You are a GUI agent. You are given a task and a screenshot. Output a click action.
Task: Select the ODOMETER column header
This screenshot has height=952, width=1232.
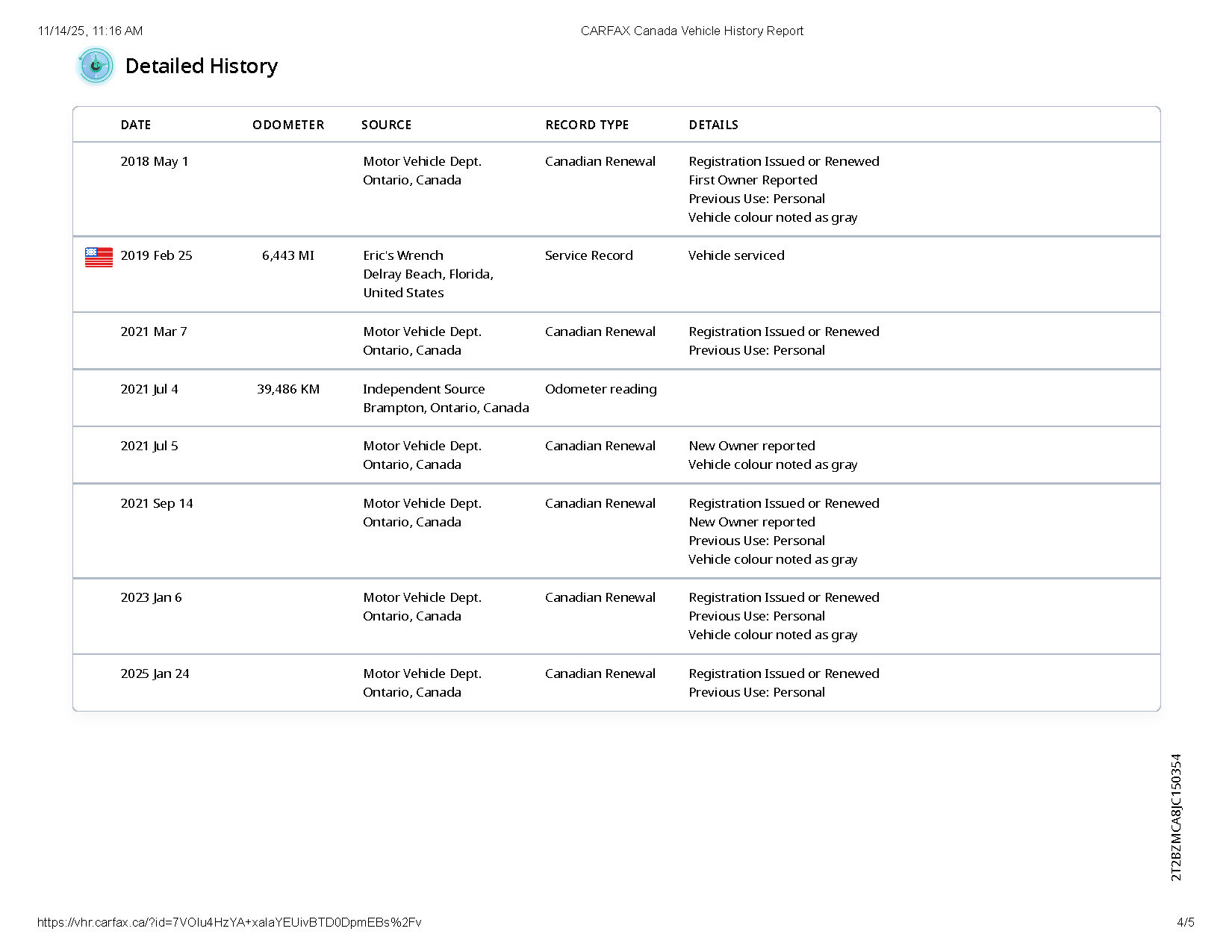(288, 125)
